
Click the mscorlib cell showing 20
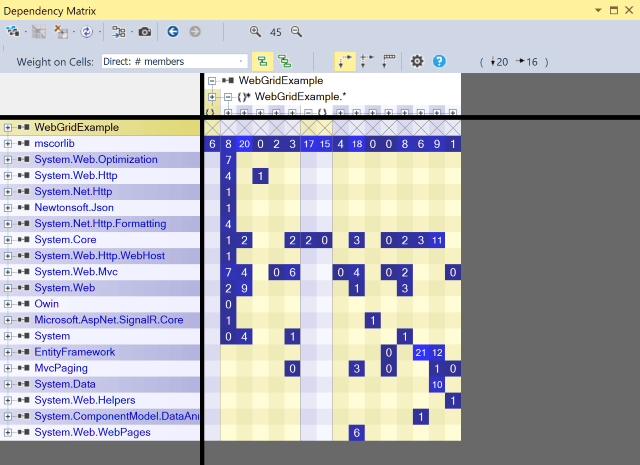[244, 144]
